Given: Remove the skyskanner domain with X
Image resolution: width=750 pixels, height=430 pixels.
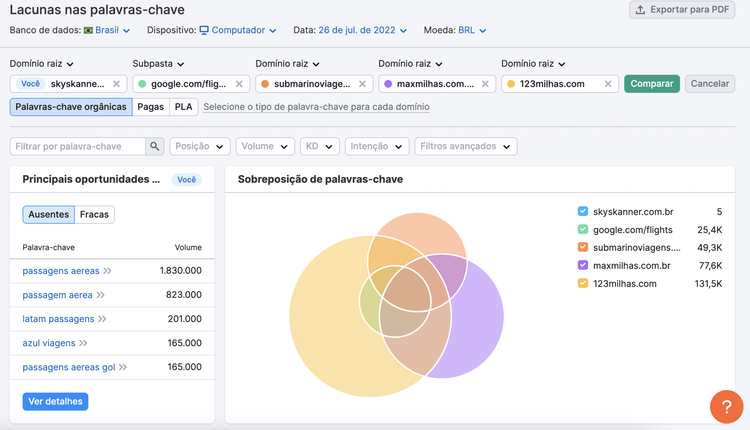Looking at the screenshot, I should pyautogui.click(x=116, y=84).
